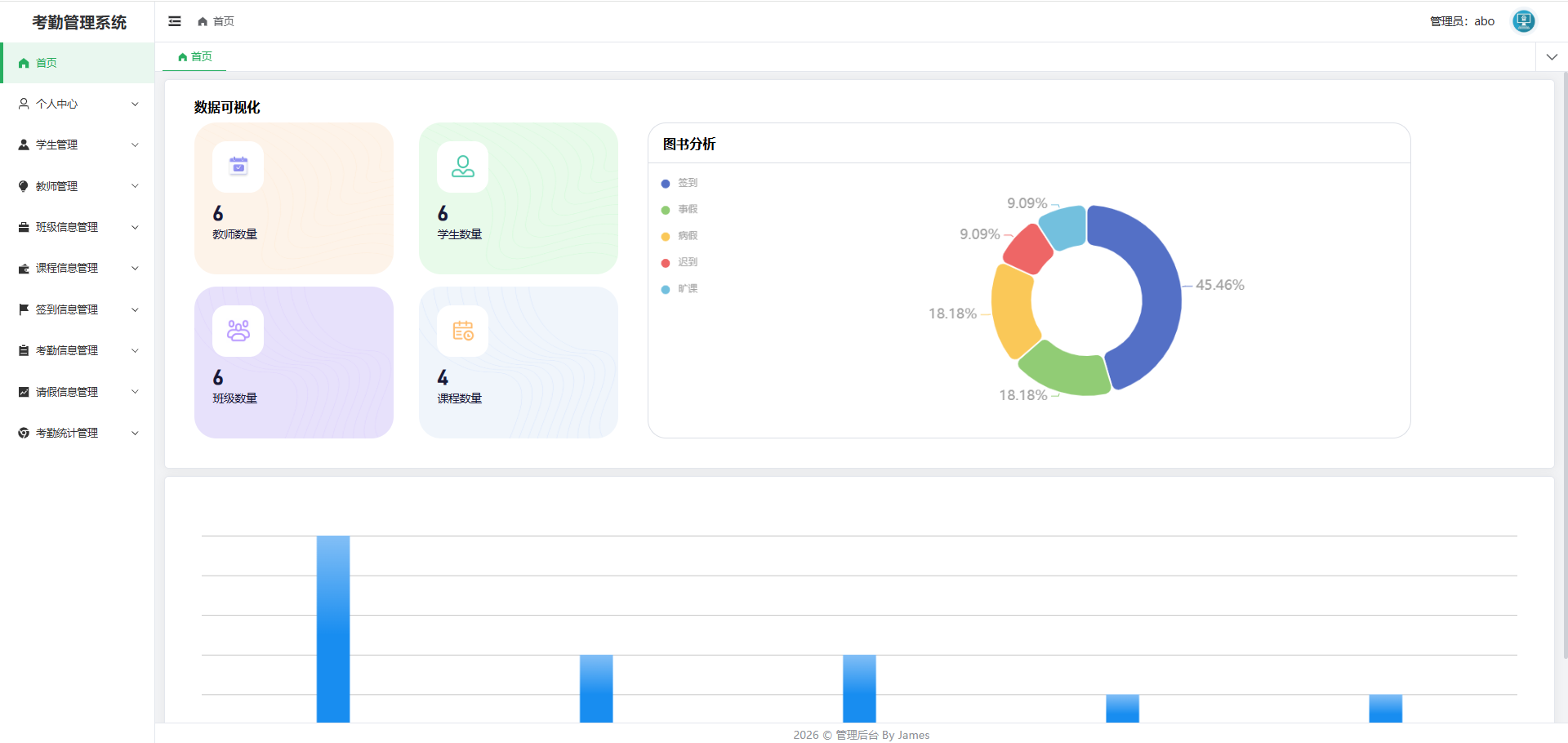Click the bulb icon beside 教师管理

tap(24, 186)
